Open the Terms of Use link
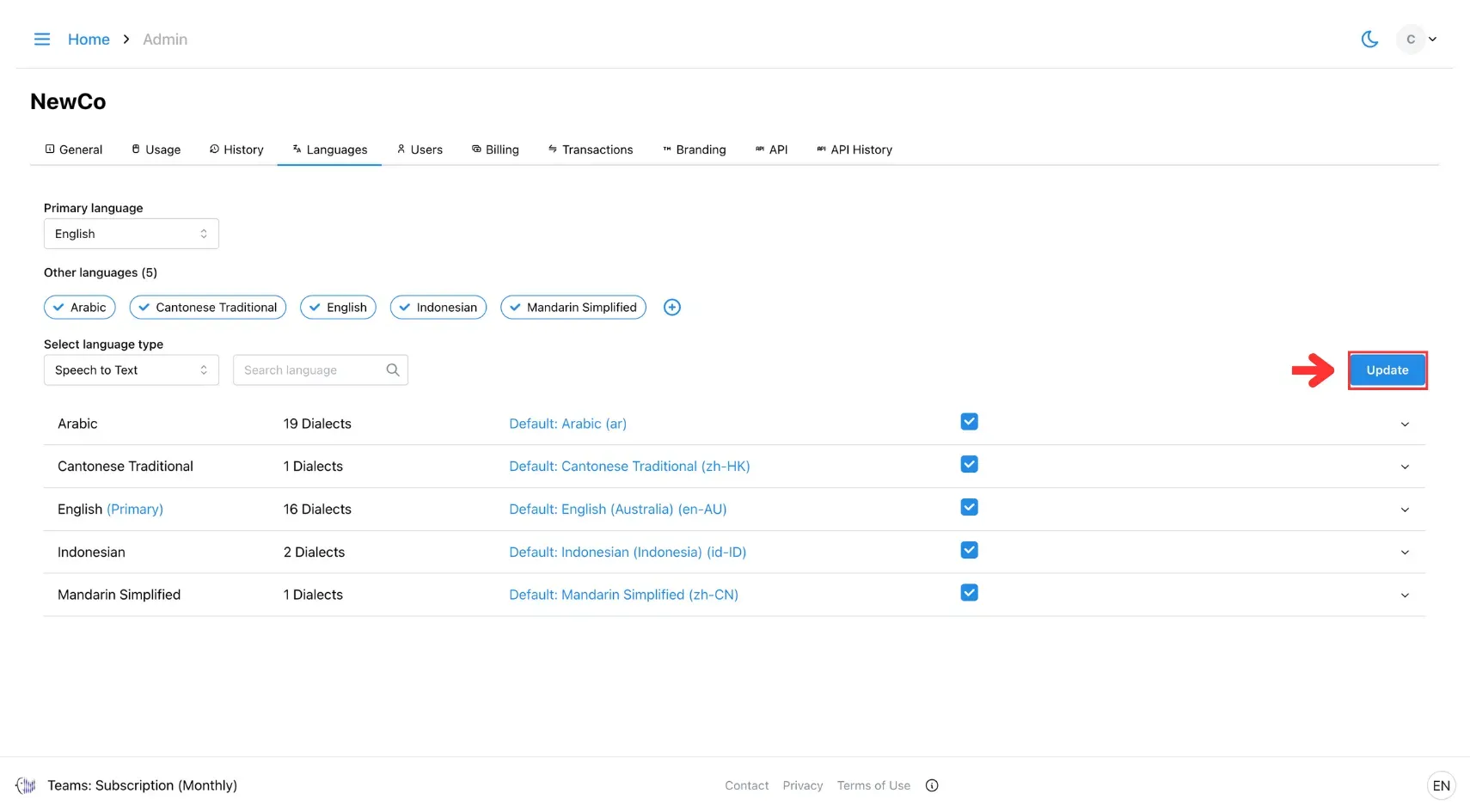 [873, 785]
